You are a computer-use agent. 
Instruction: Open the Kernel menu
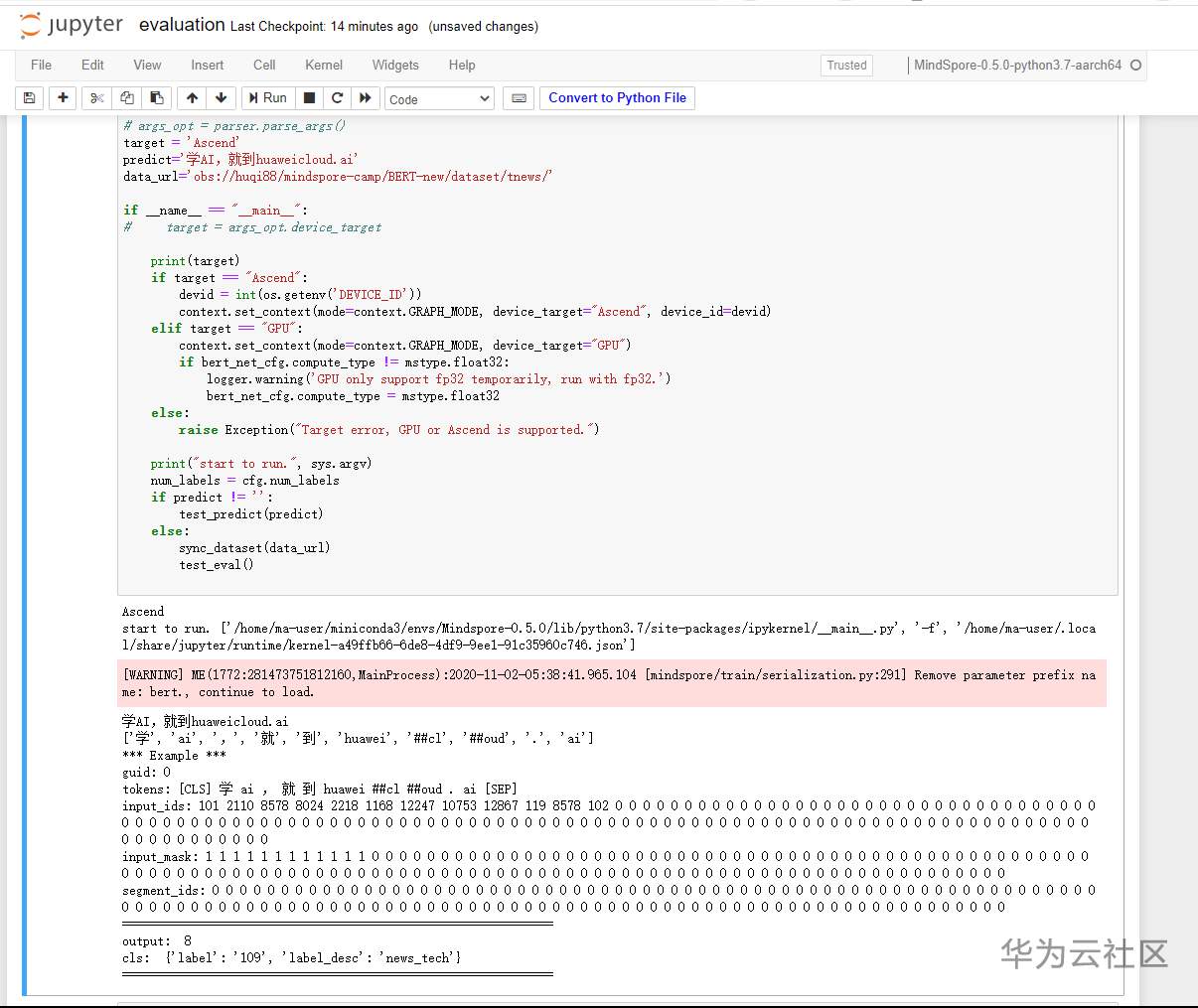coord(323,65)
